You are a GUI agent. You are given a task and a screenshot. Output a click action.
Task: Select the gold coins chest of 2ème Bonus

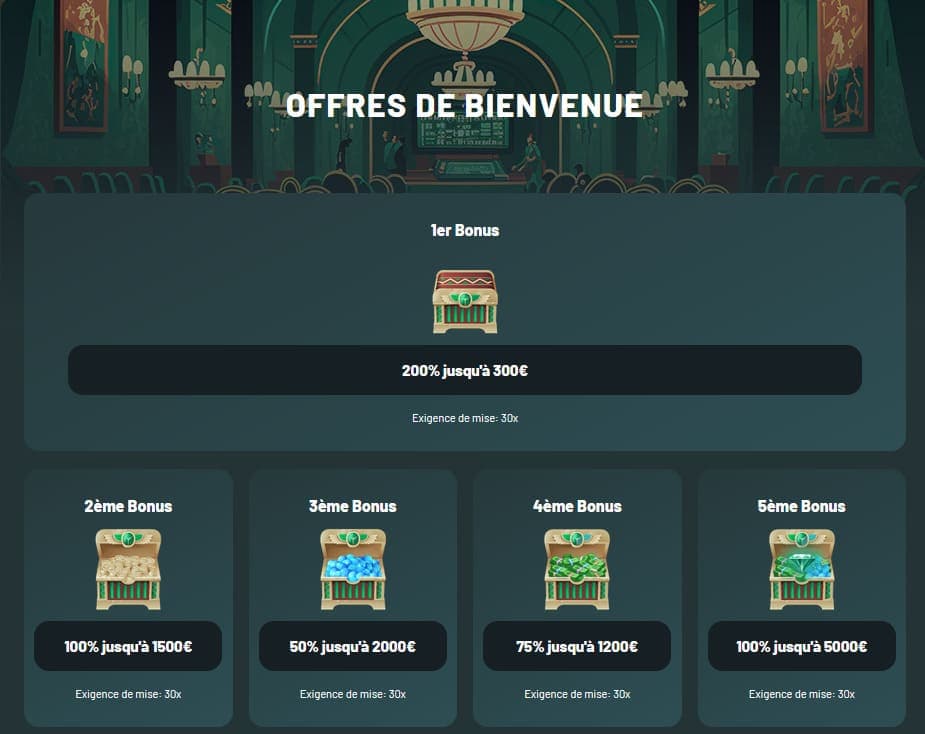pyautogui.click(x=128, y=570)
